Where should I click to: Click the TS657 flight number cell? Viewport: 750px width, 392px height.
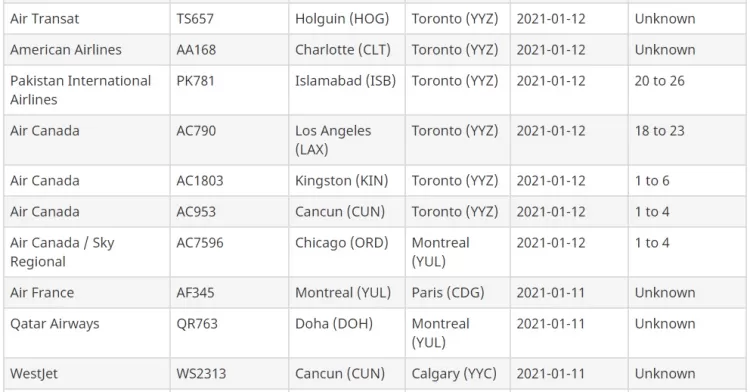(229, 19)
